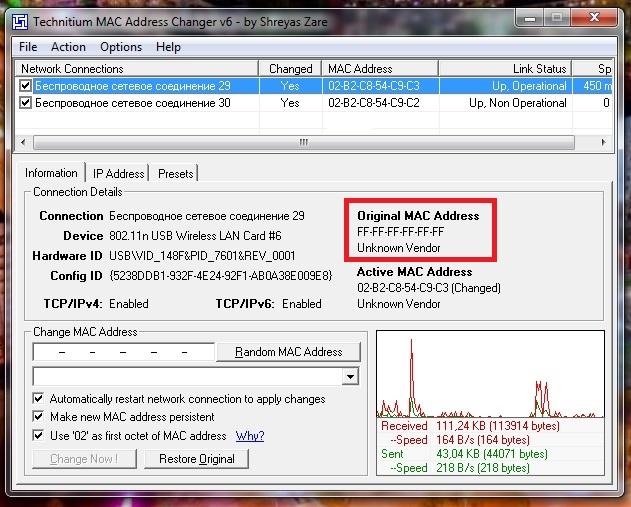The height and width of the screenshot is (507, 631).
Task: Minimize the Technitium window
Action: [x=530, y=18]
